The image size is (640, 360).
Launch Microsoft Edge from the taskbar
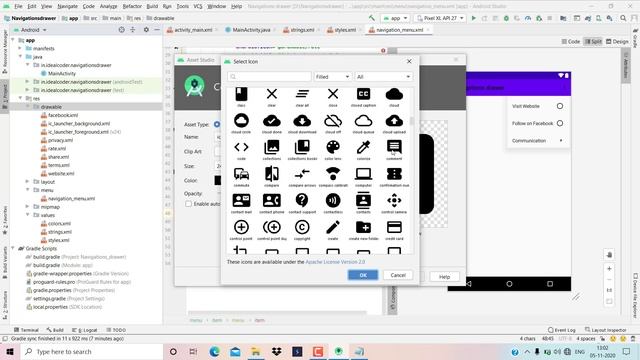pyautogui.click(x=214, y=351)
